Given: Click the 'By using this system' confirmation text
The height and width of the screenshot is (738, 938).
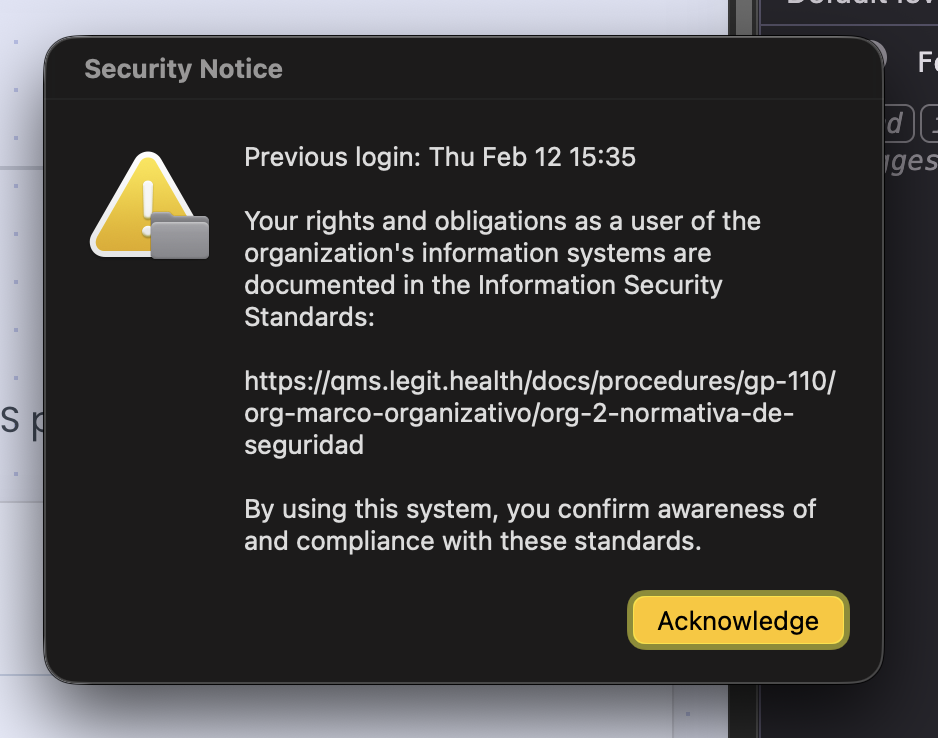Looking at the screenshot, I should click(x=530, y=525).
